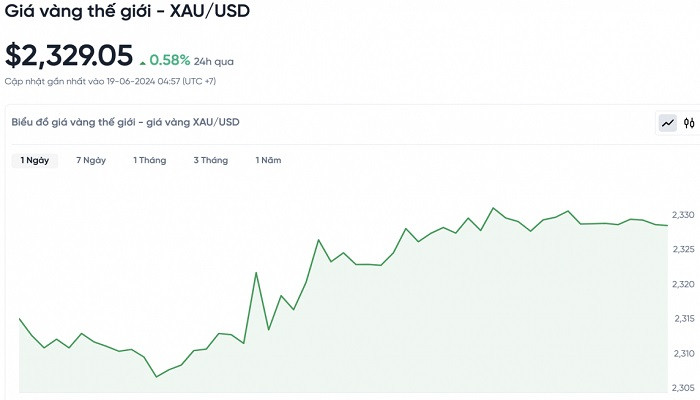Open the 3 Tháng chart period
Viewport: 700px width, 400px height.
coord(211,160)
